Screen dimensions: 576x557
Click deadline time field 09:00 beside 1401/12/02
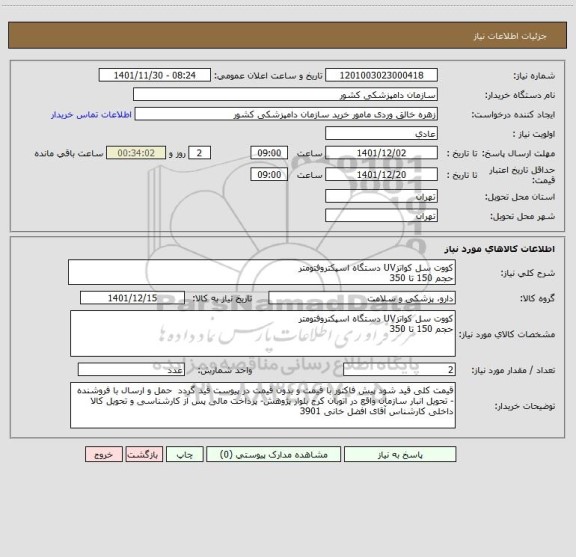[269, 153]
